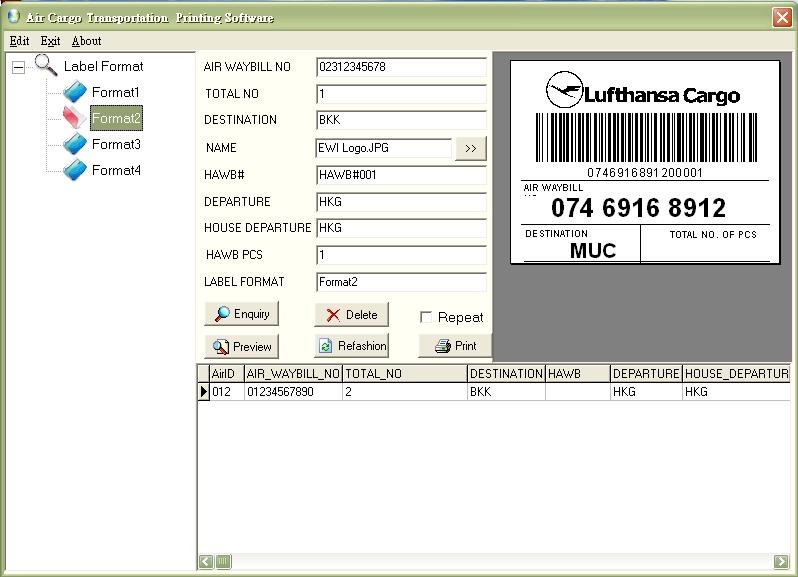Click the AIR_WAYBILL_NO column header
Screen dimensions: 798x577
[x=293, y=373]
